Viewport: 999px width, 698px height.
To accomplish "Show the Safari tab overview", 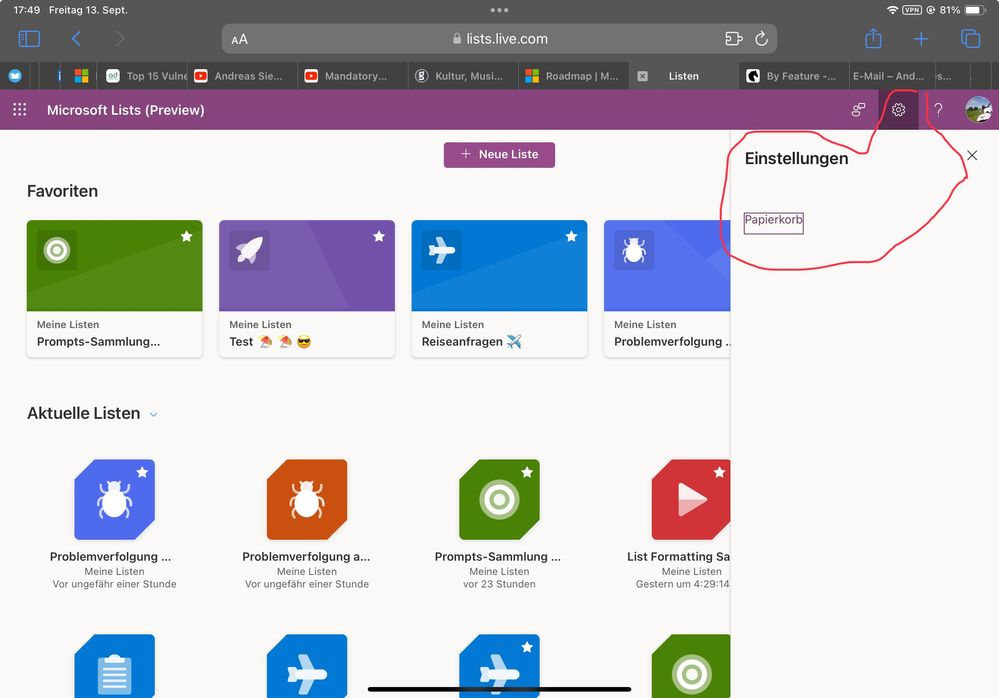I will point(970,39).
